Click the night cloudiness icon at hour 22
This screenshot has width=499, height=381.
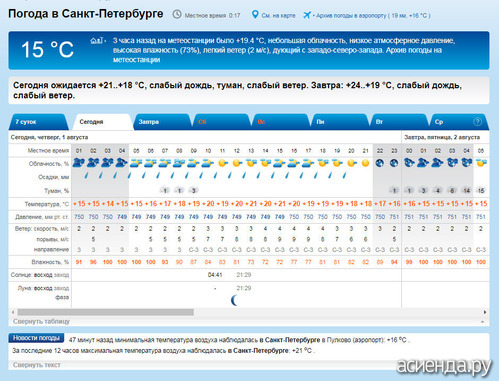(x=380, y=163)
